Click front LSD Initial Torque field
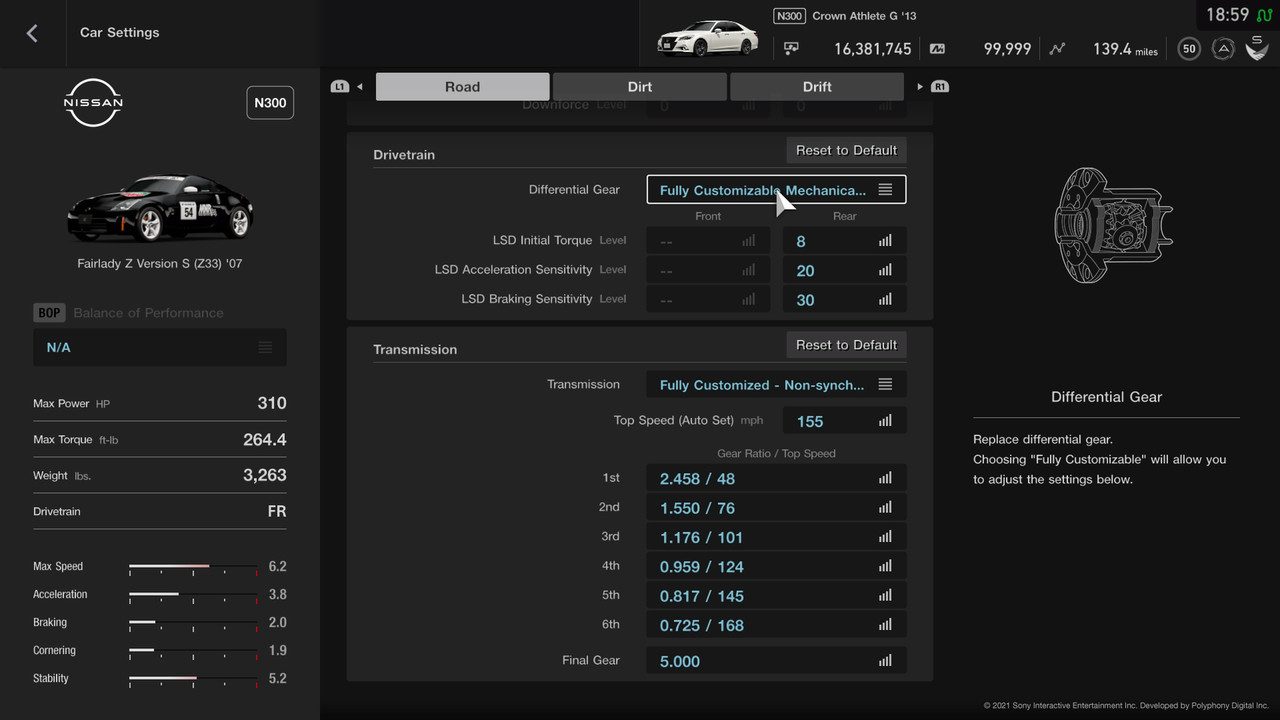This screenshot has height=720, width=1280. (708, 241)
